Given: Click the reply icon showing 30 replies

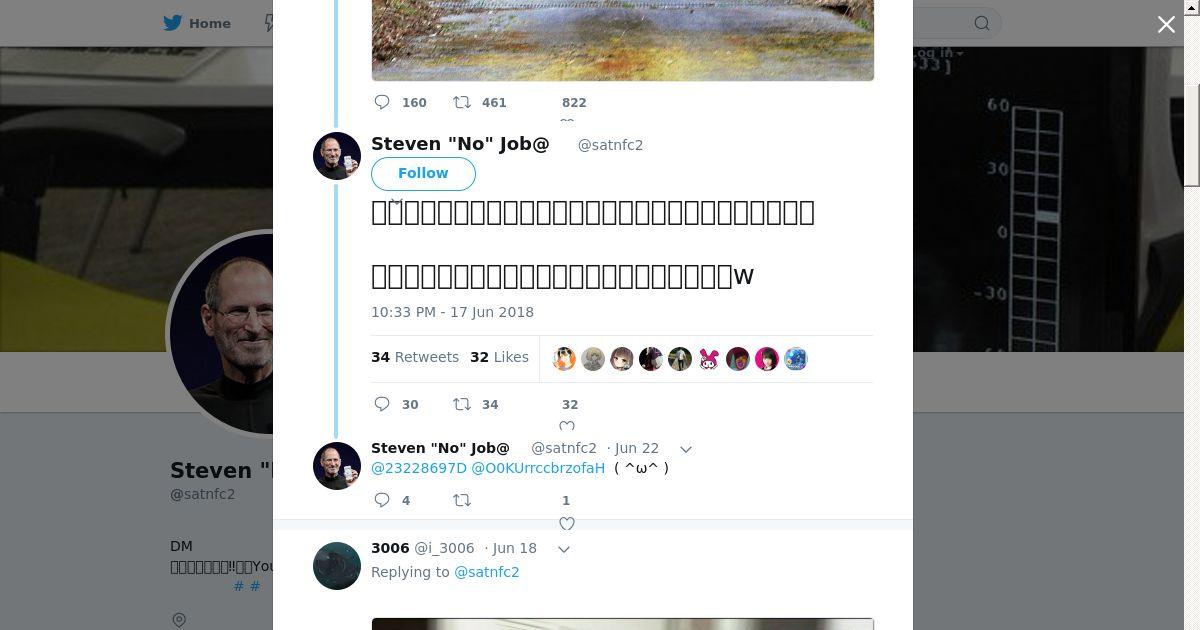Looking at the screenshot, I should click(382, 404).
